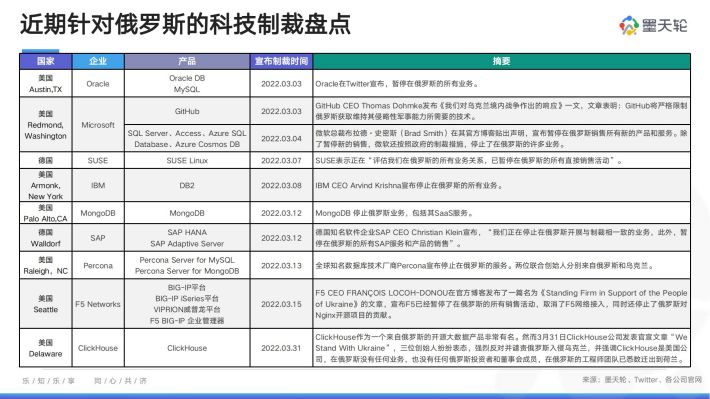Viewport: 710px width, 399px height.
Task: Click the MongoDB SaaS summary text
Action: [394, 213]
